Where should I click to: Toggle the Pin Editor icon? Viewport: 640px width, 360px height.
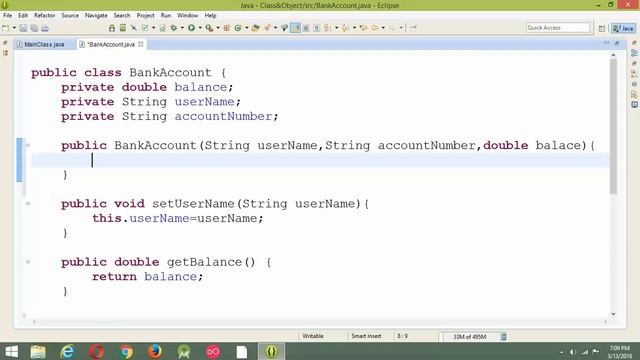413,28
